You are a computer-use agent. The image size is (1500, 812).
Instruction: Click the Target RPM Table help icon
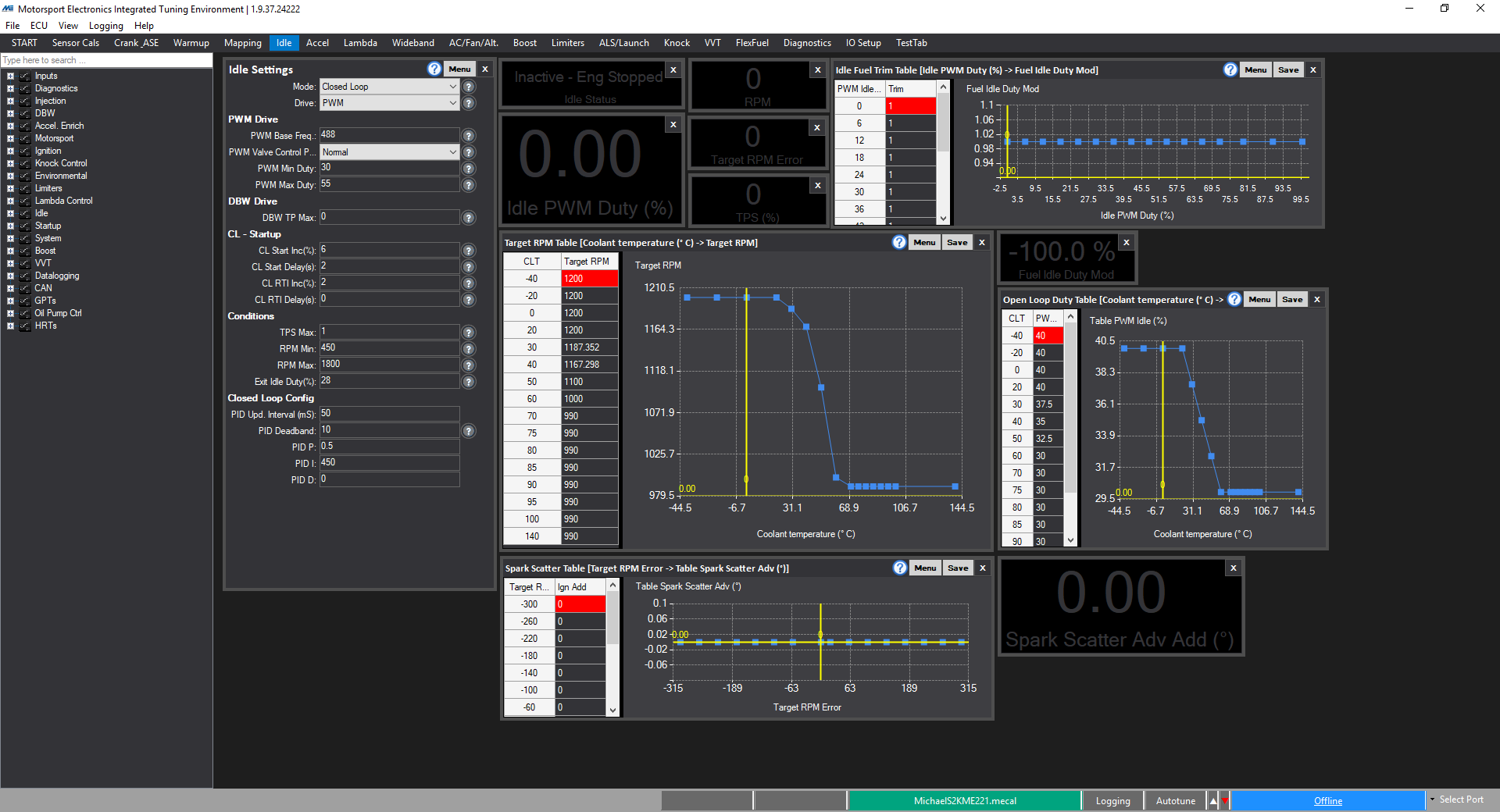(899, 242)
